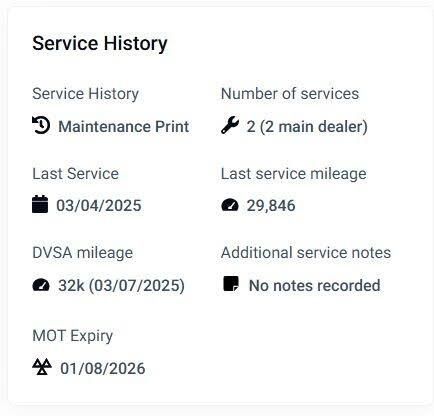This screenshot has width=434, height=416.
Task: Select the Service History card heading
Action: 100,44
